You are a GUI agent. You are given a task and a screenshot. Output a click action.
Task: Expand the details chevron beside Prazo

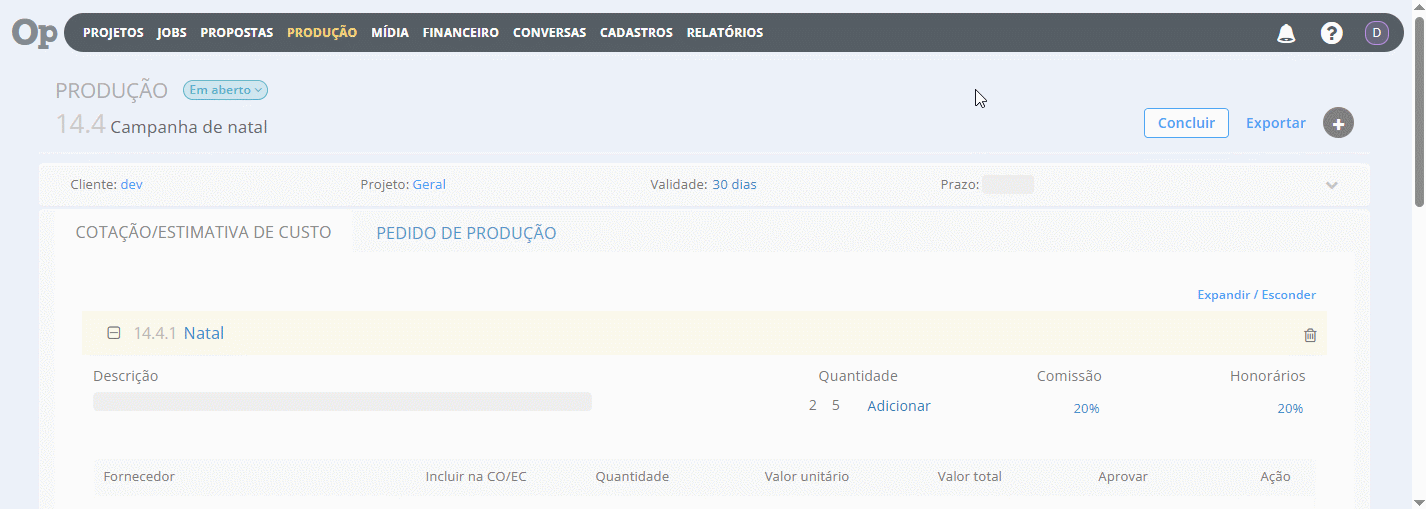tap(1332, 185)
